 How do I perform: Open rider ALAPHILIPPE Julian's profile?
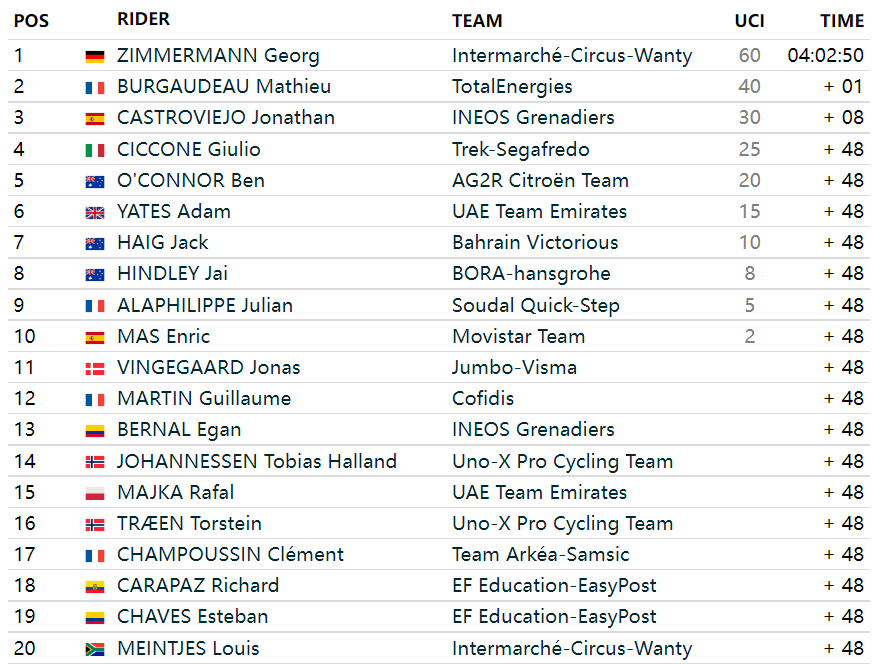pyautogui.click(x=205, y=306)
